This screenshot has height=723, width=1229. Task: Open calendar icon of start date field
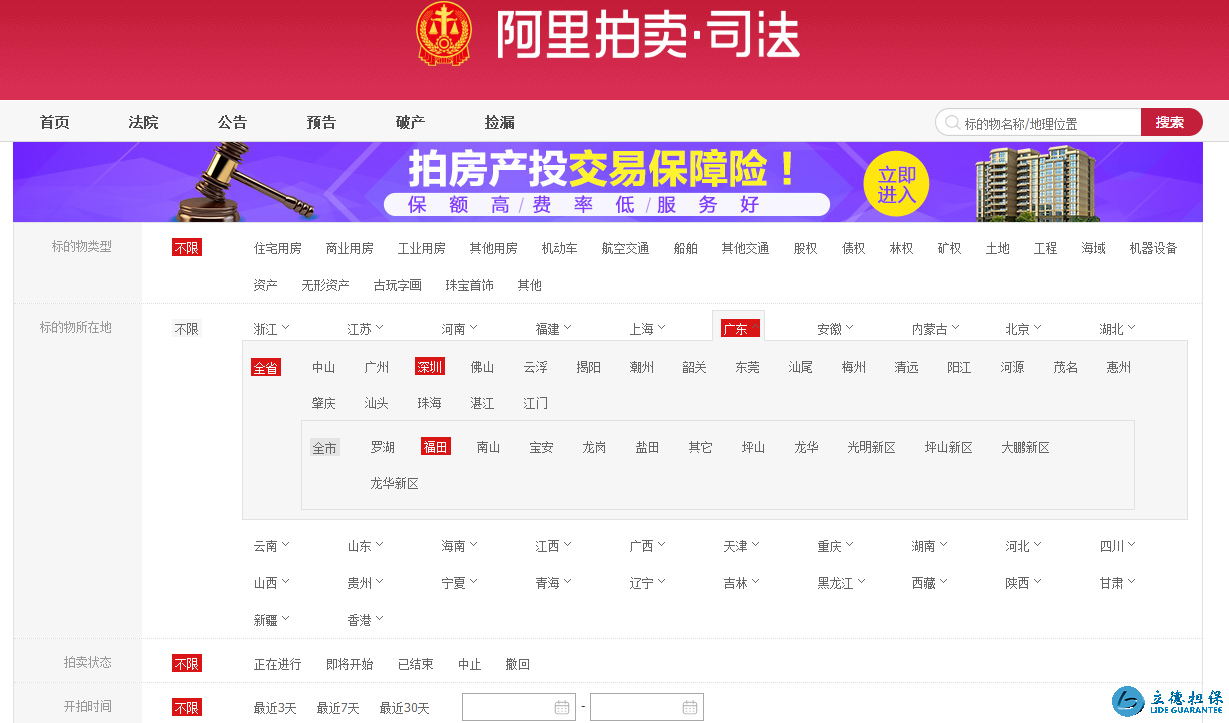coord(562,707)
